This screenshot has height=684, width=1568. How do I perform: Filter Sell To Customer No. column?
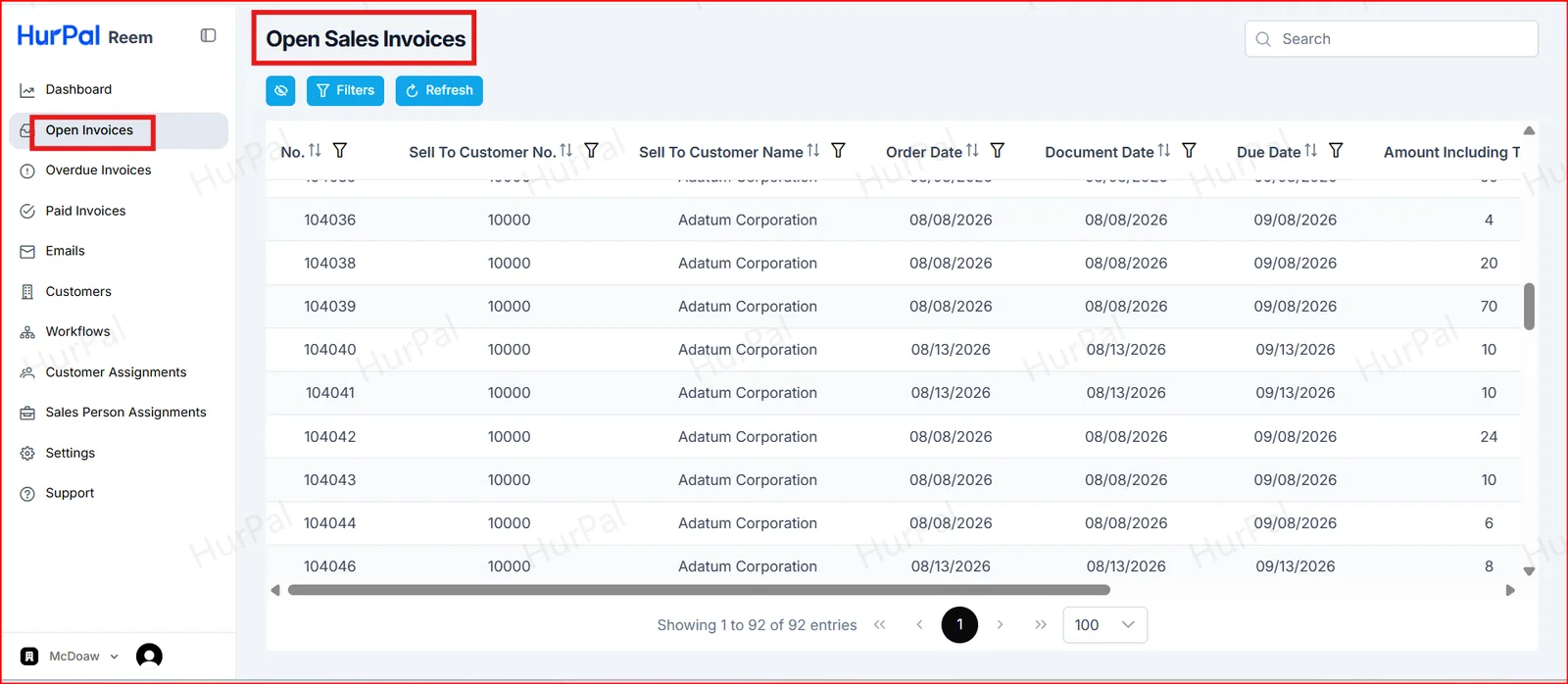[x=591, y=151]
